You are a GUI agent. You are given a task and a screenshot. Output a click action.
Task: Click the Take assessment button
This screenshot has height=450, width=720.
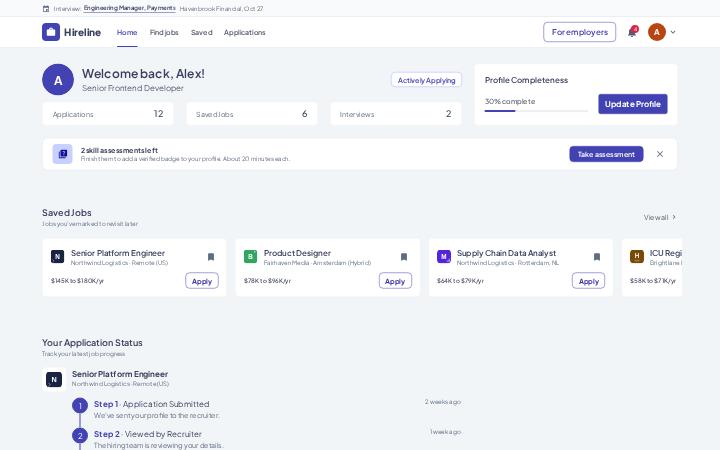click(x=606, y=154)
